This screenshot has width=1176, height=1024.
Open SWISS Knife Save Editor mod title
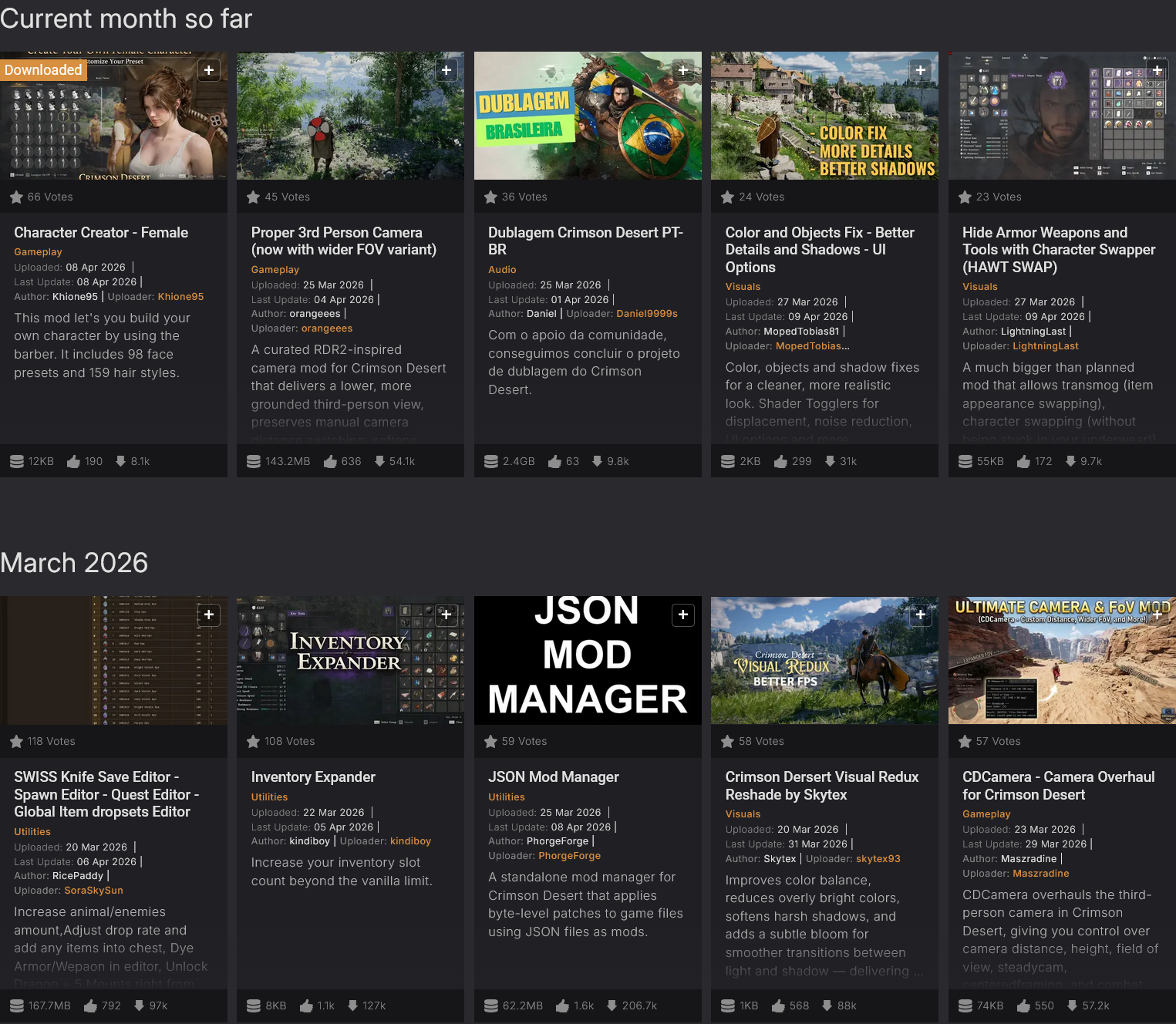[x=106, y=794]
